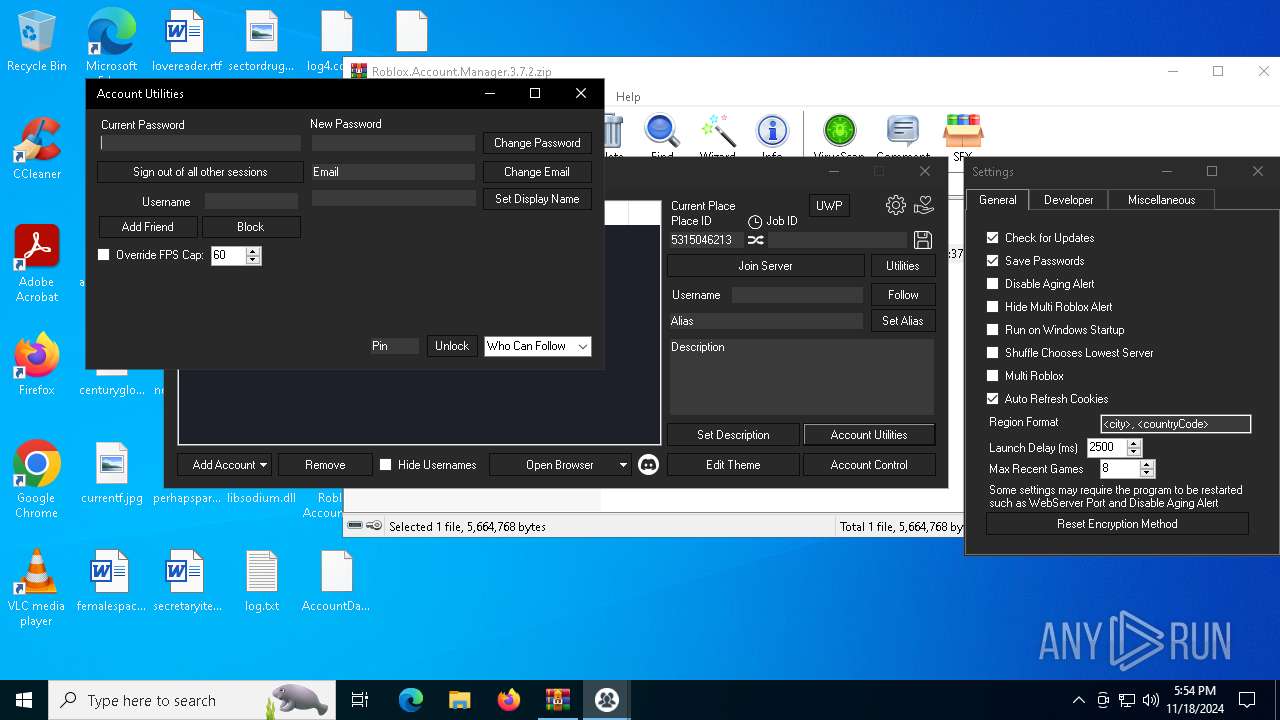
Task: Expand Open Browser dropdown arrow
Action: pyautogui.click(x=623, y=465)
